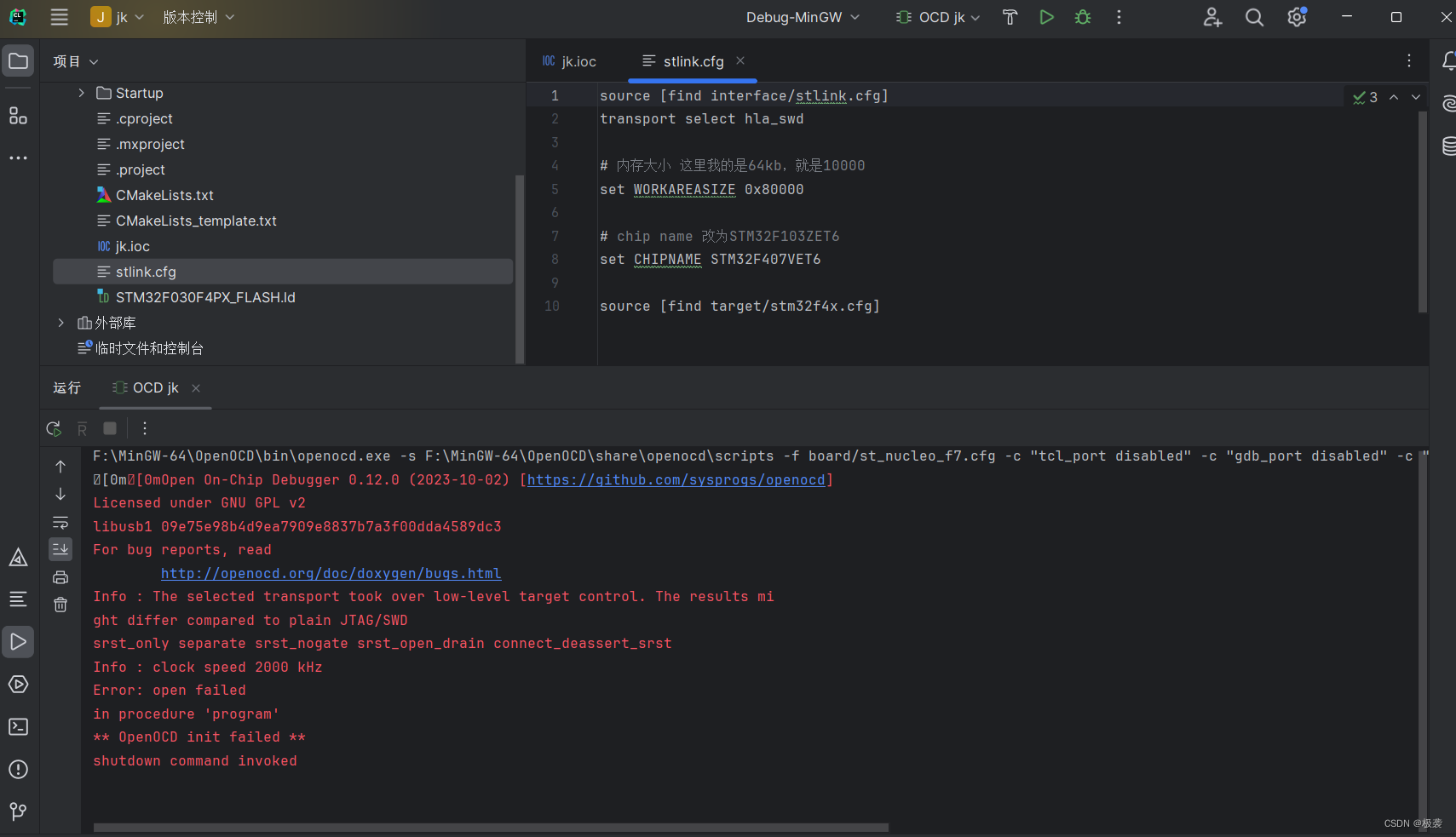Click the console horizontal scrollbar
Viewport: 1456px width, 837px height.
tap(491, 828)
